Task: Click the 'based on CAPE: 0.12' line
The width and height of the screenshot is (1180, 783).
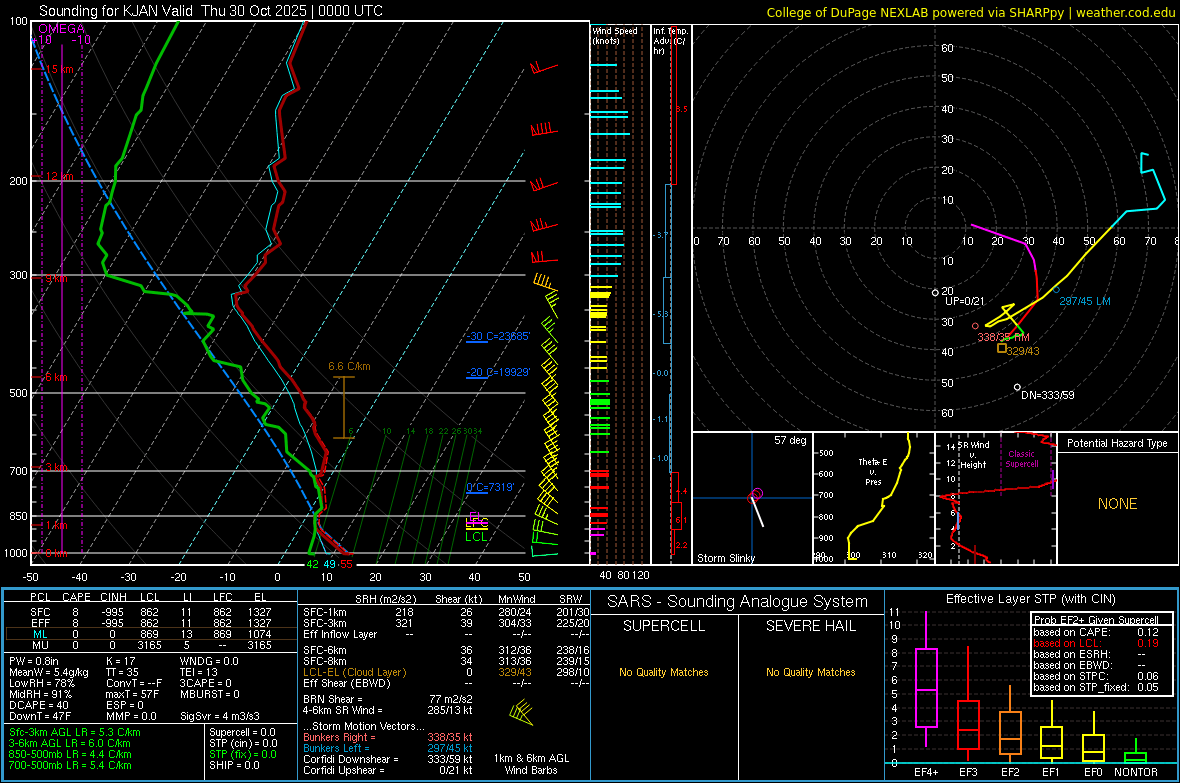Action: tap(1096, 632)
